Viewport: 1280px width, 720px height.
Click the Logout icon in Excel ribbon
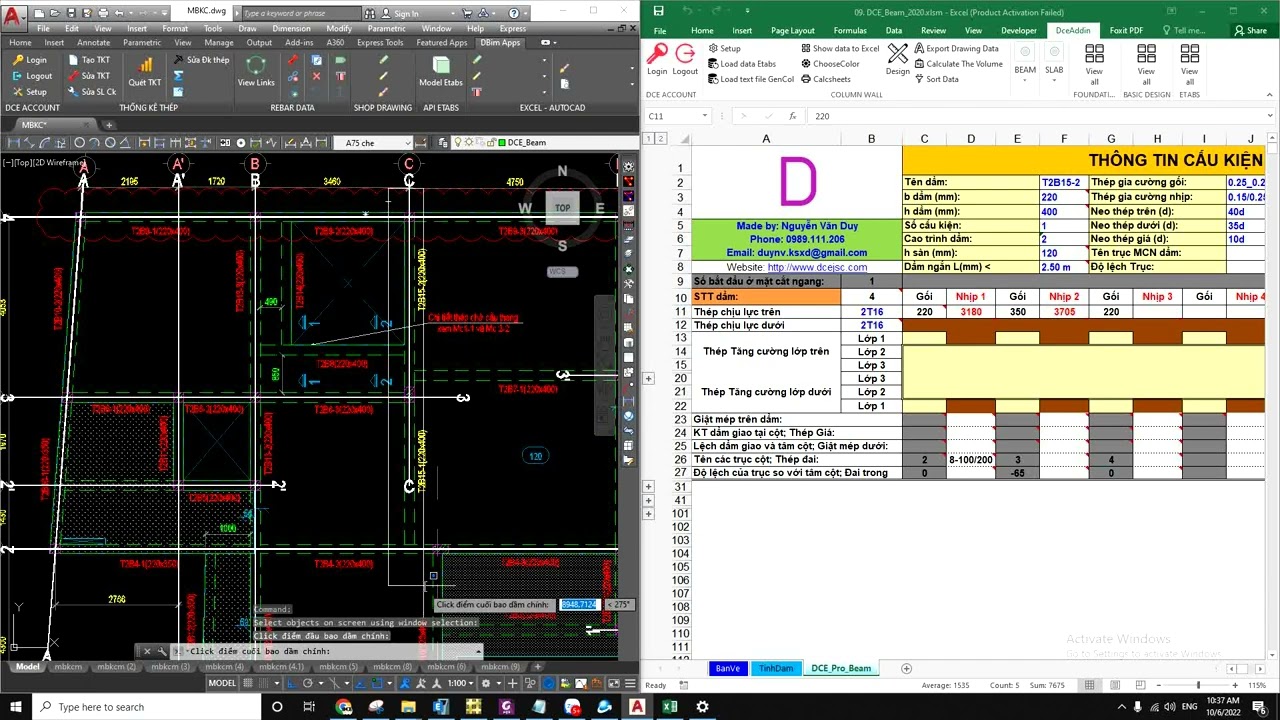point(685,60)
